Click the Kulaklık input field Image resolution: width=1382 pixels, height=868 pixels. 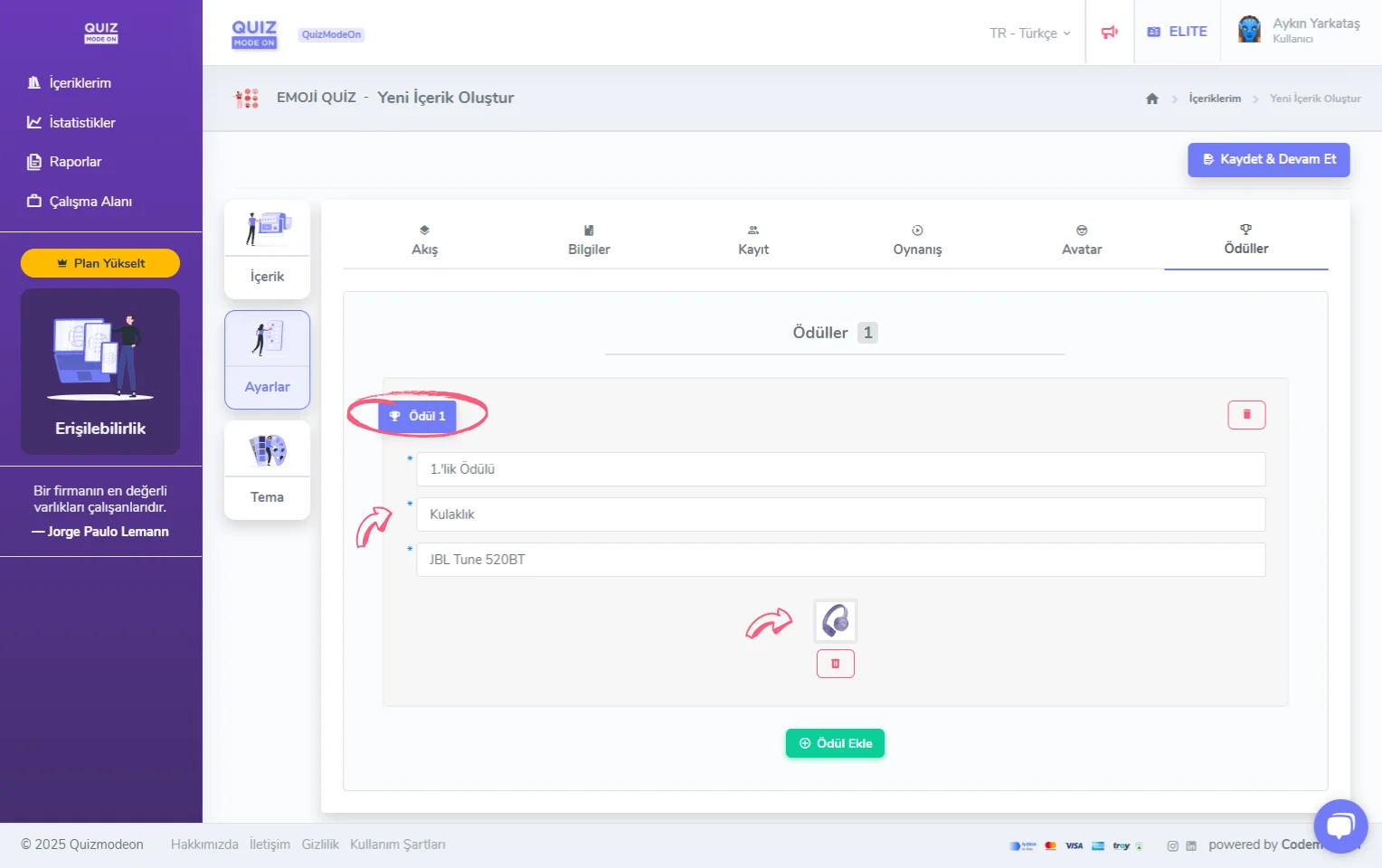(839, 514)
